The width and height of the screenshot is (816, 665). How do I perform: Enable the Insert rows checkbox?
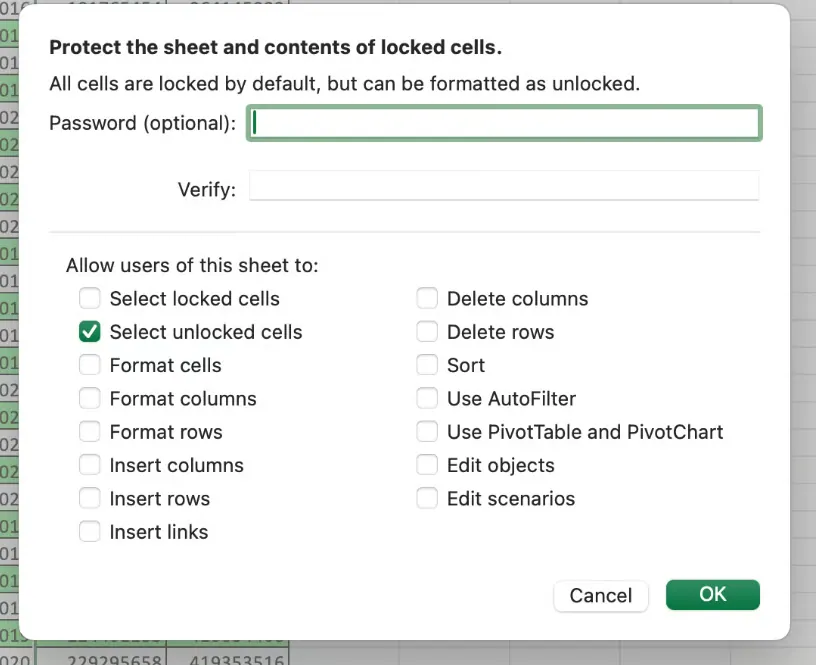(x=89, y=498)
